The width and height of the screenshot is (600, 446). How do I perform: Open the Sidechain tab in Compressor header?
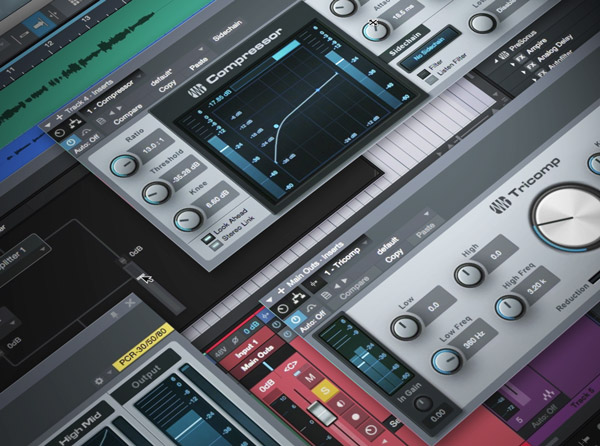click(227, 32)
